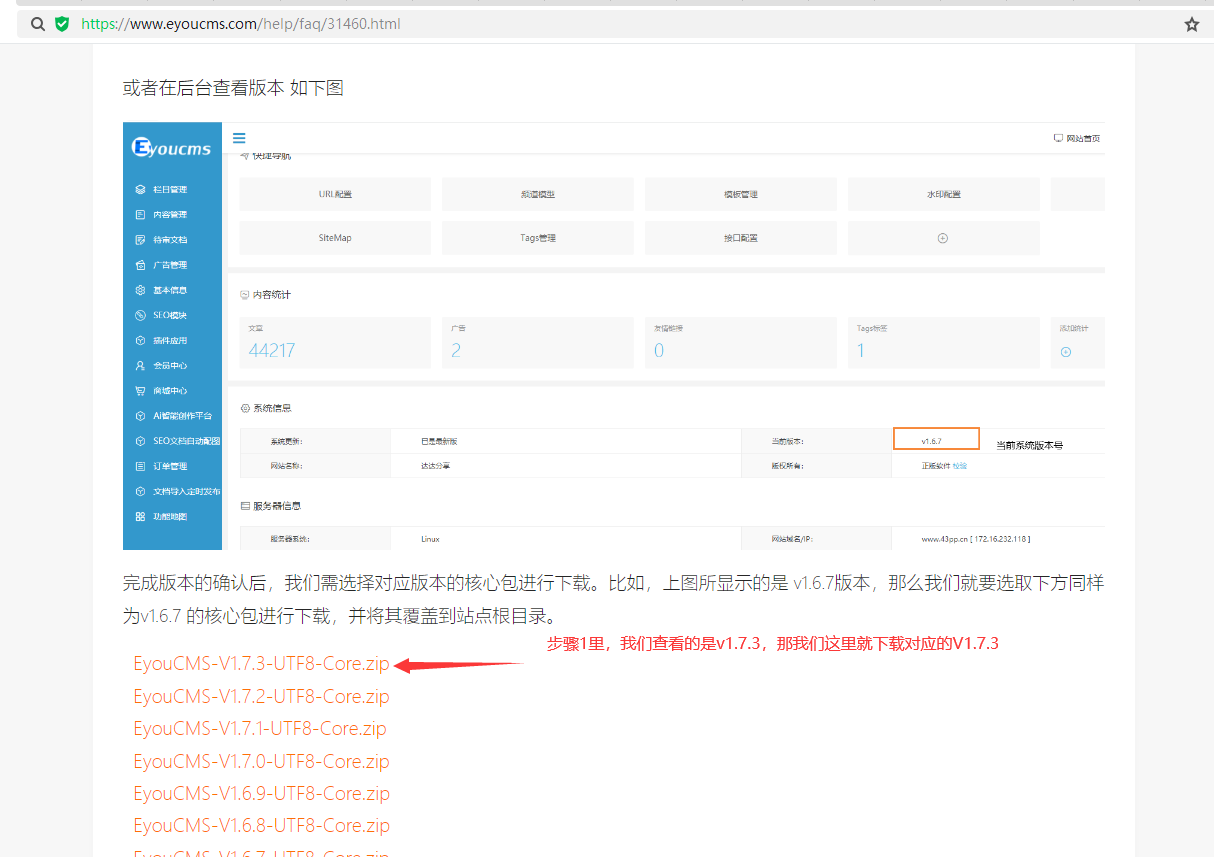Screen dimensions: 1214x857
Task: Click the 基本信息 gear icon in sidebar
Action: click(141, 290)
